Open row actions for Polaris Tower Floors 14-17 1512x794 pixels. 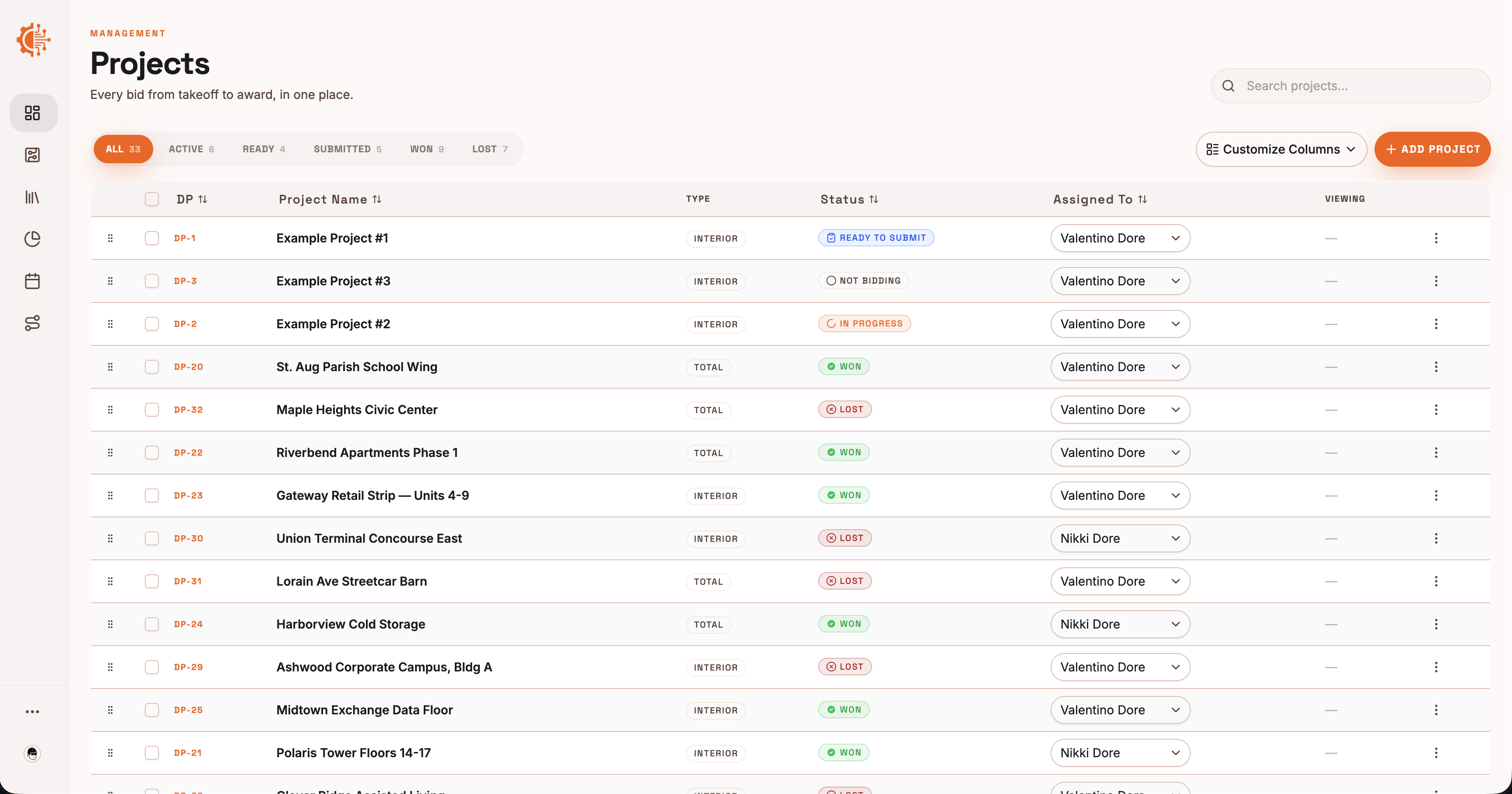point(1436,753)
